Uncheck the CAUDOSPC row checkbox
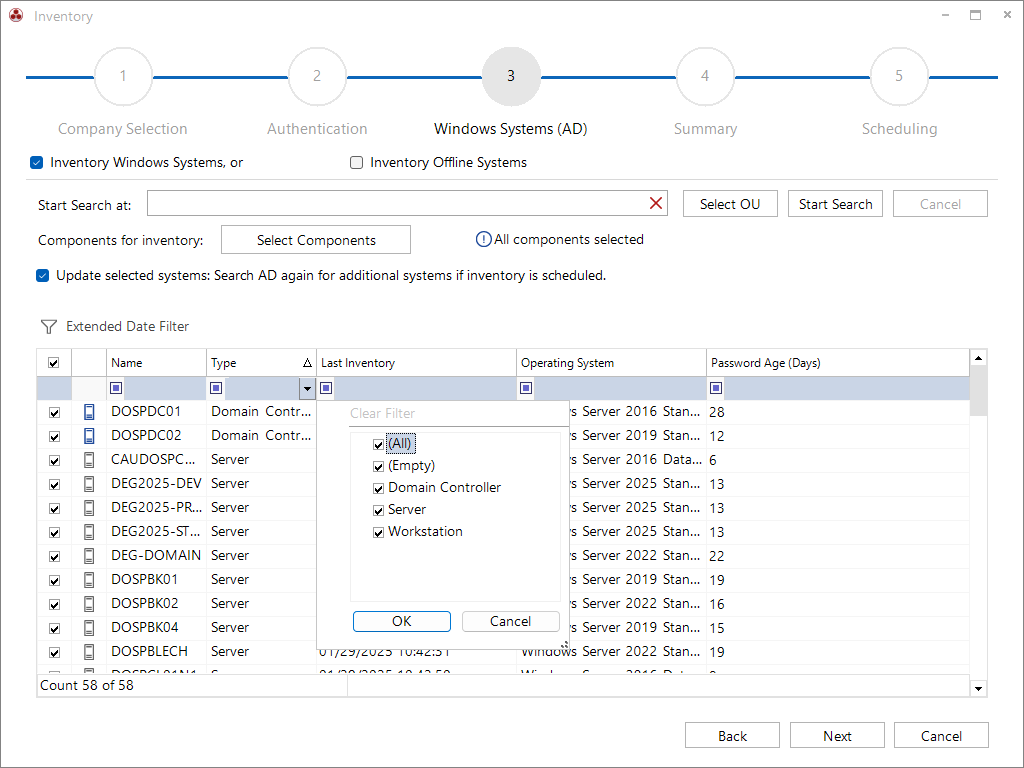This screenshot has width=1024, height=768. tap(54, 460)
